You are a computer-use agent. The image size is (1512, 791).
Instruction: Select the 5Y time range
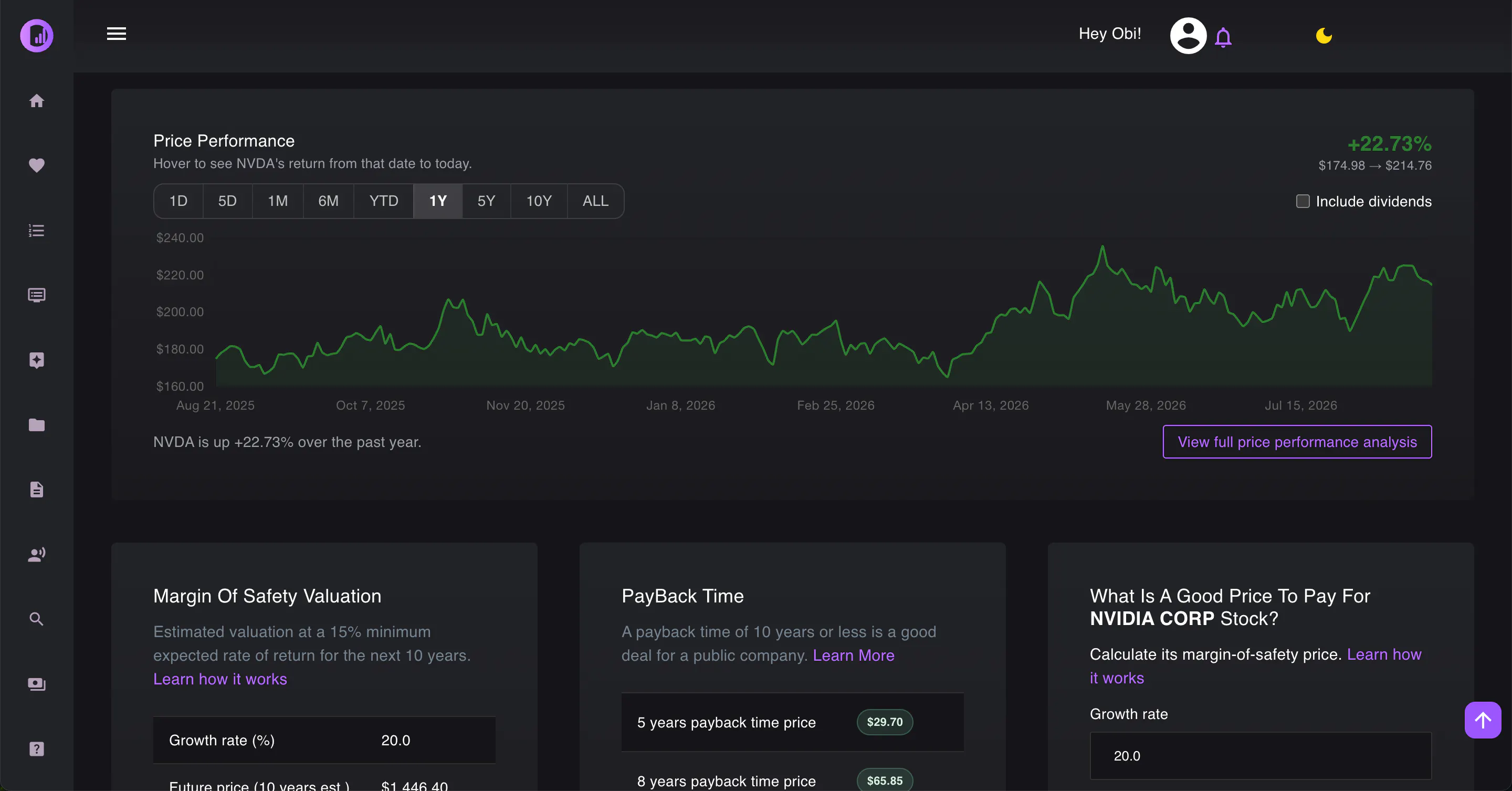click(x=486, y=201)
